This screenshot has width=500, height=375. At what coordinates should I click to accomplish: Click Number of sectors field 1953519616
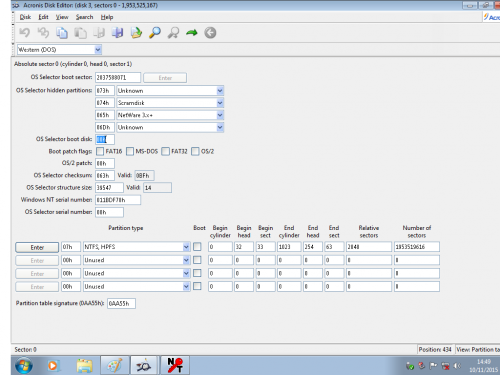coord(417,247)
